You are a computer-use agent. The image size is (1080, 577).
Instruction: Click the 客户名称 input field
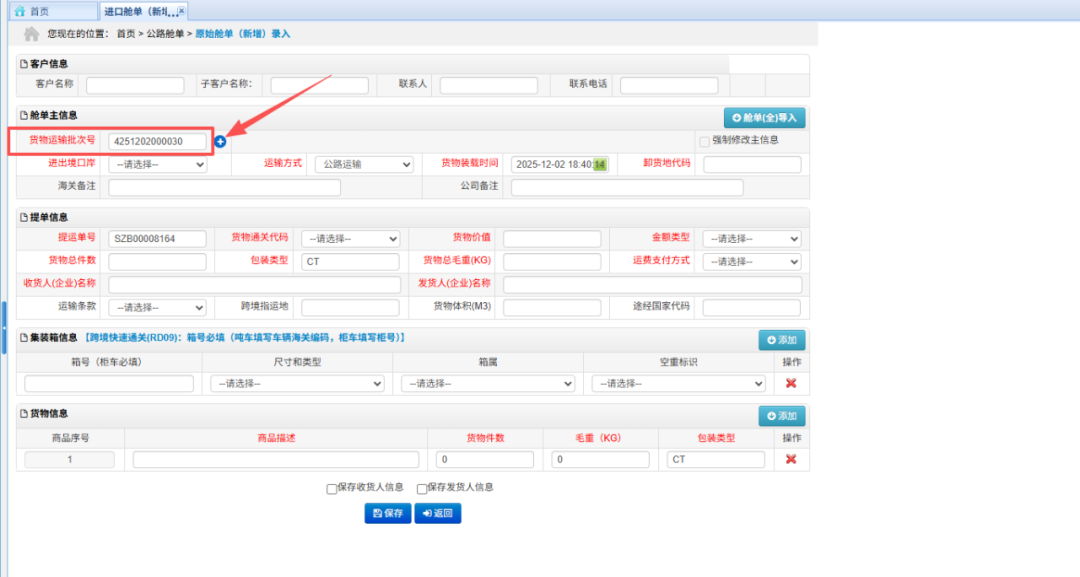pyautogui.click(x=135, y=85)
